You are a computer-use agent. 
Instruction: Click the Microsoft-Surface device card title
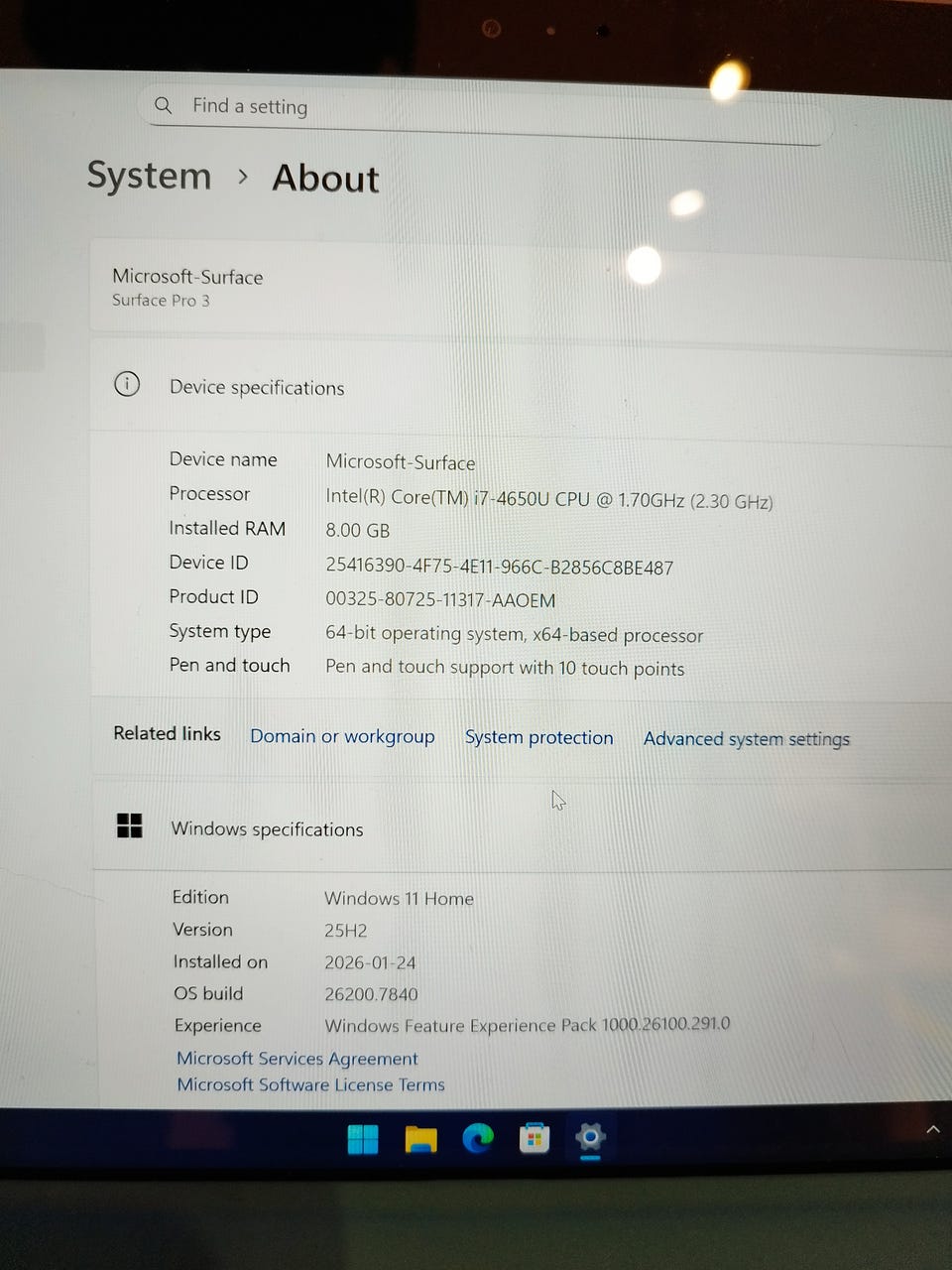click(187, 277)
